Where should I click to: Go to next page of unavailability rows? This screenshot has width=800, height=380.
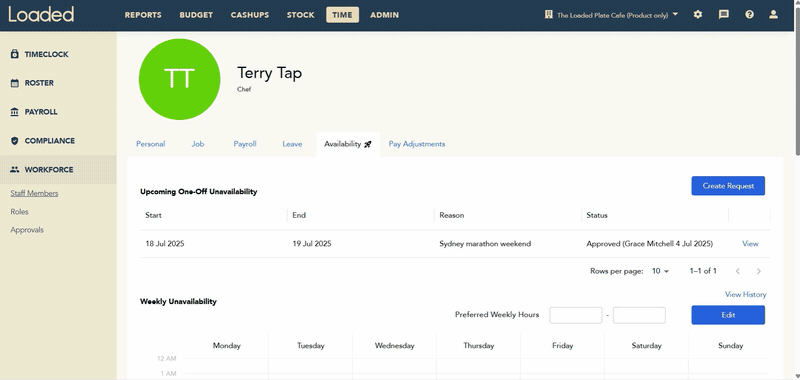[x=759, y=271]
